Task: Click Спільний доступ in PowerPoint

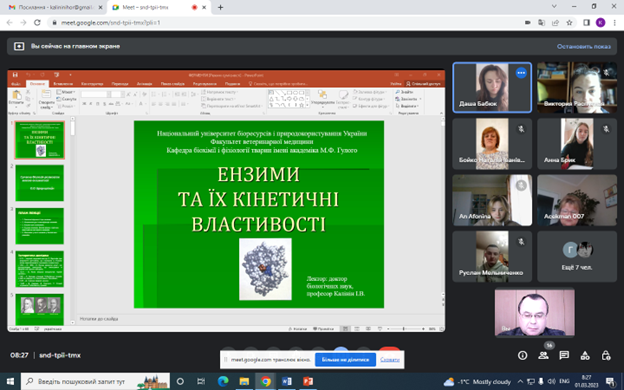Action: click(x=423, y=84)
